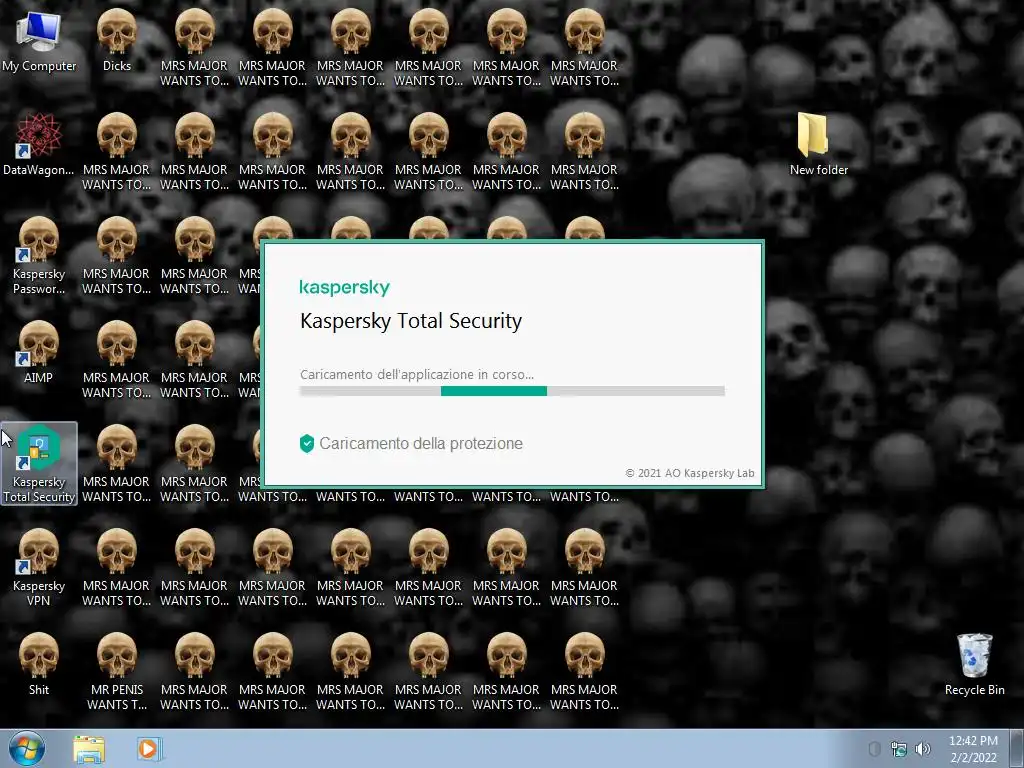Viewport: 1024px width, 768px height.
Task: Select MRS MAJOR icon beside Kaspersky Password shortcut
Action: coord(116,255)
